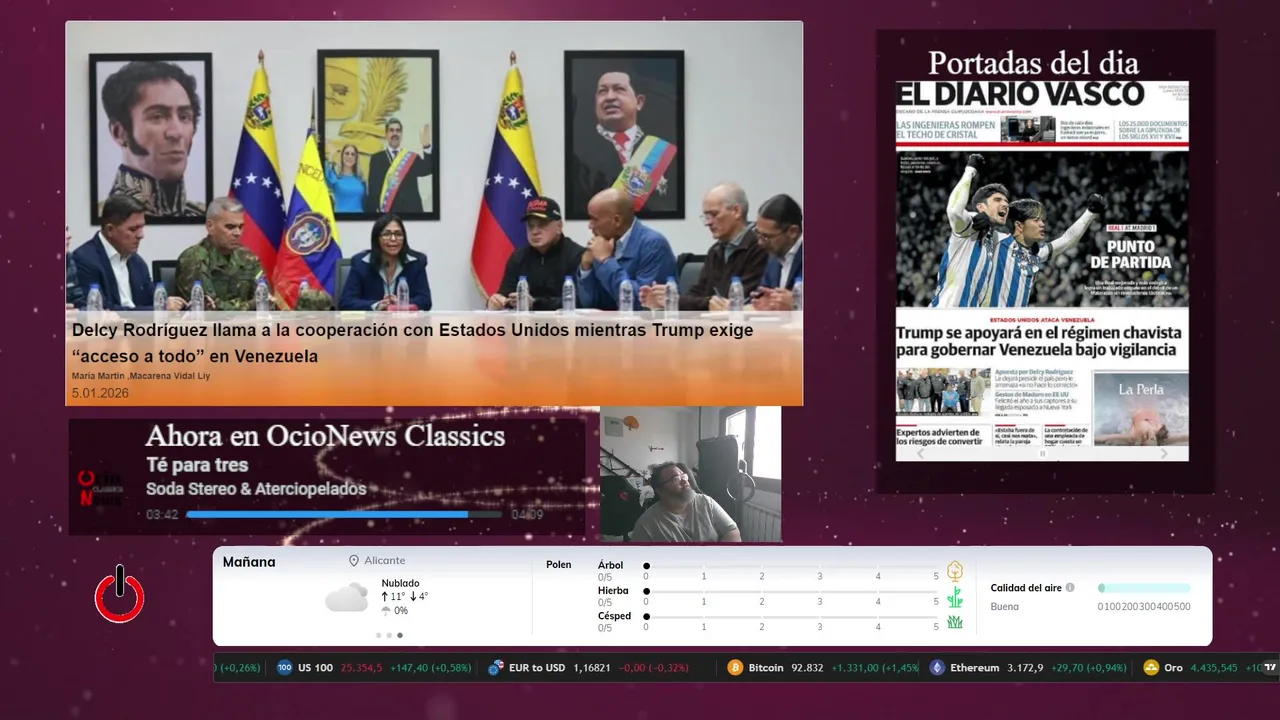1280x720 pixels.
Task: Click the Árbol pollen level slider
Action: tap(791, 566)
